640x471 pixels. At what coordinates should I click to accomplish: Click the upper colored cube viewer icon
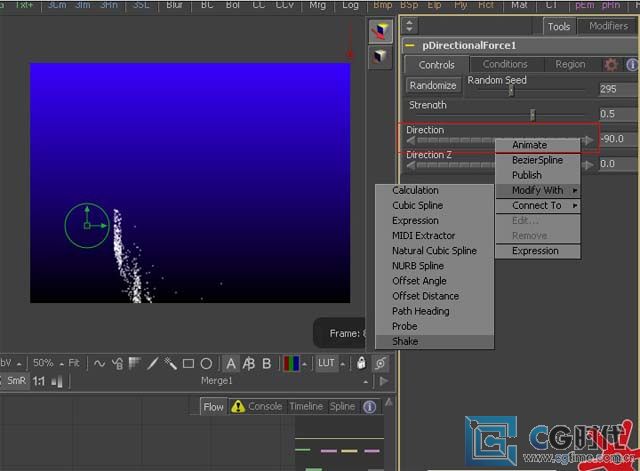click(380, 31)
